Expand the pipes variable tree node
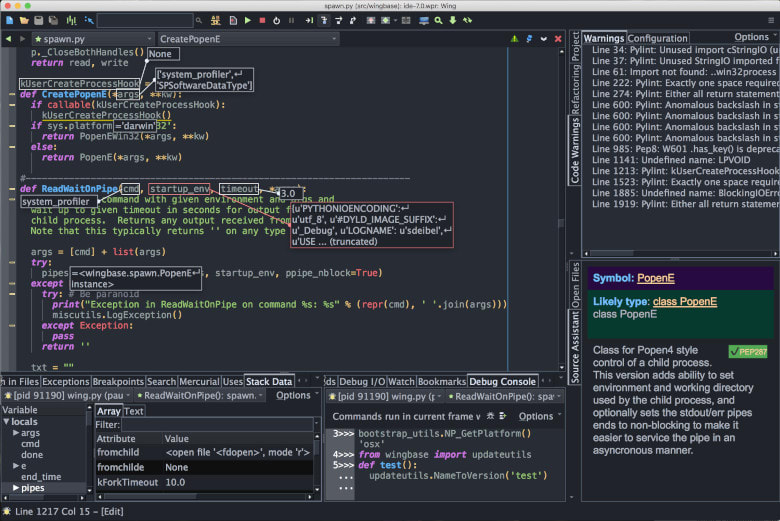The width and height of the screenshot is (780, 521). coord(15,488)
